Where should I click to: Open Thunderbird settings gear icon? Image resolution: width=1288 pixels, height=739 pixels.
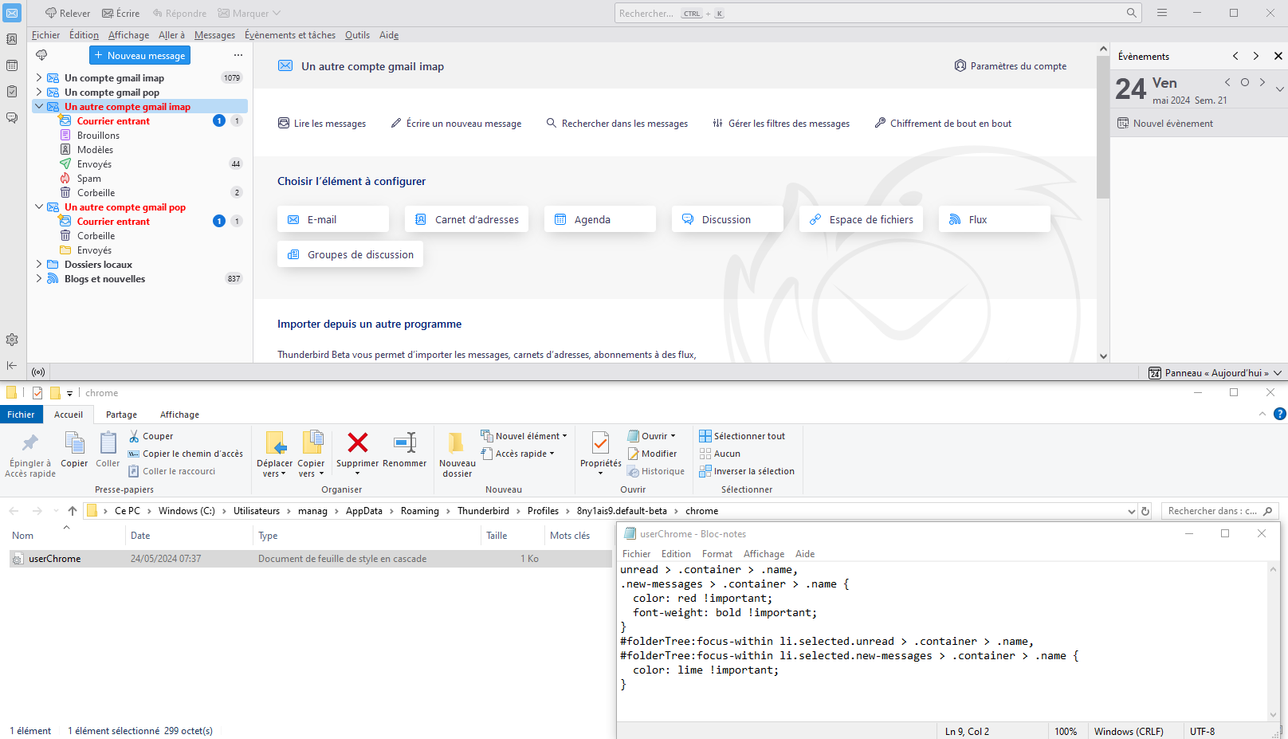12,340
